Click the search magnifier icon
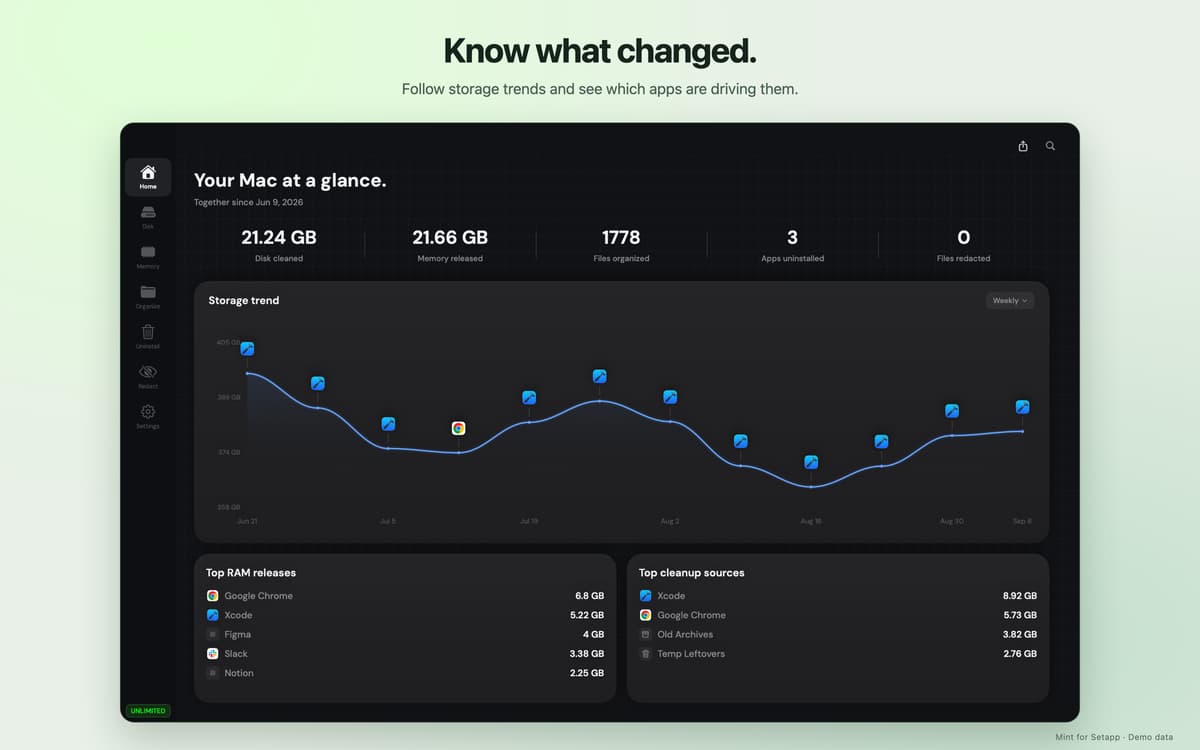 click(x=1050, y=146)
